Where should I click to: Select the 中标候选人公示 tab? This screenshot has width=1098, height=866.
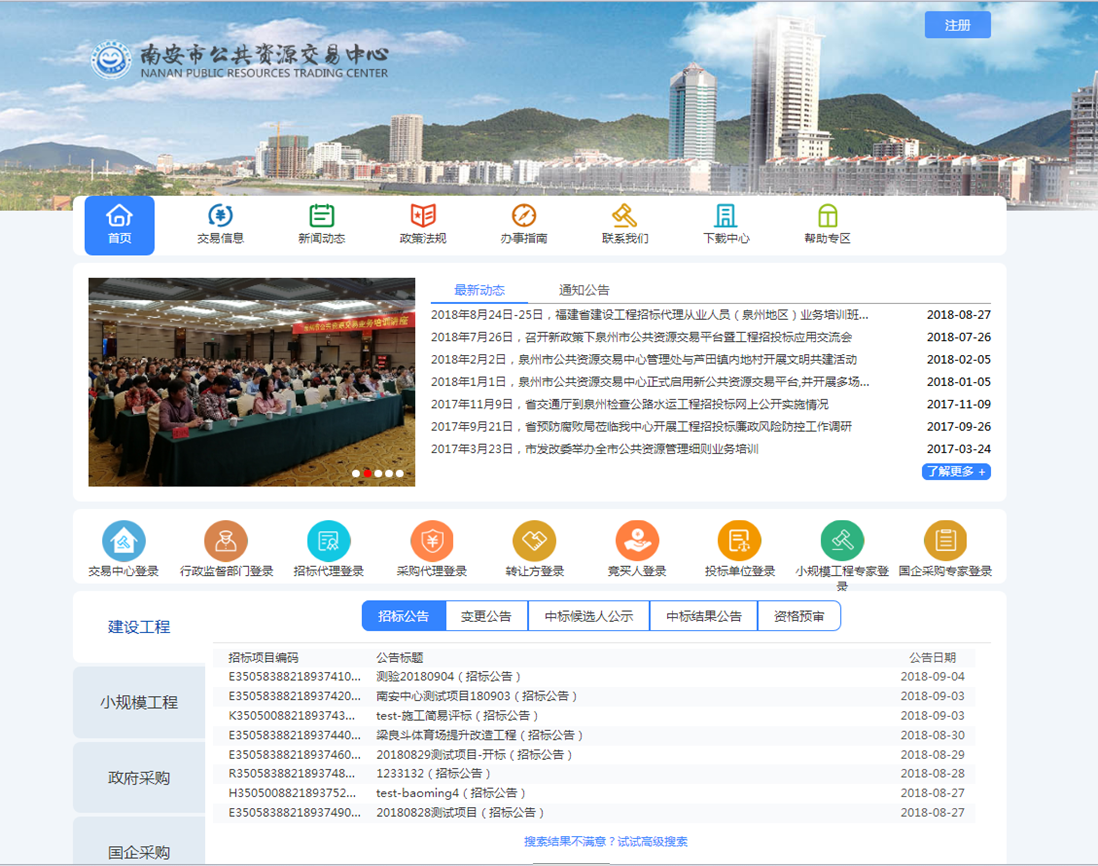click(x=588, y=616)
